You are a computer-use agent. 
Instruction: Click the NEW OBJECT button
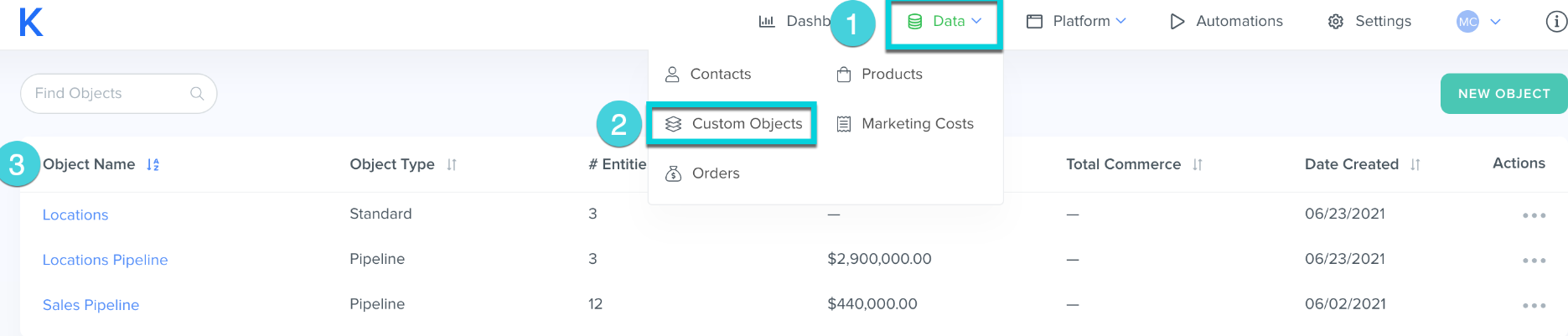[x=1503, y=94]
